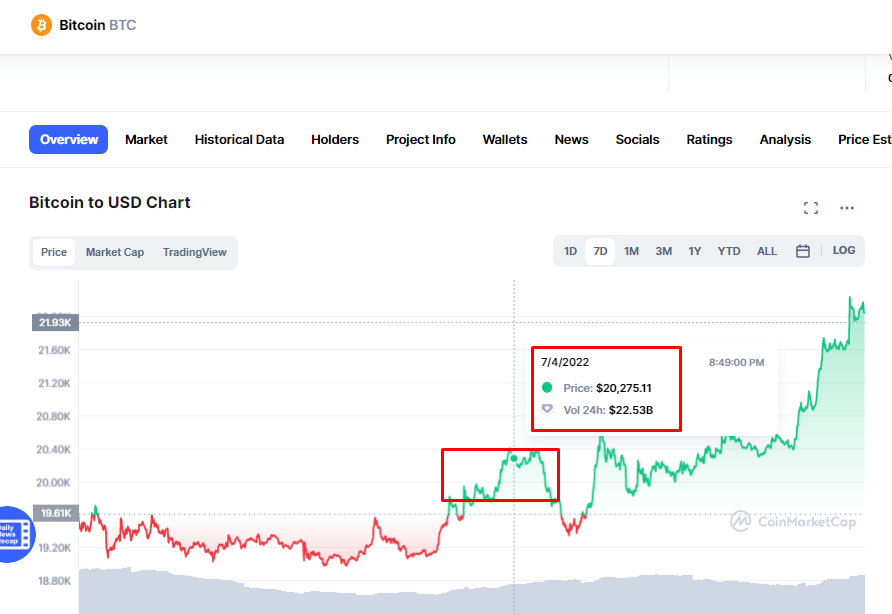
Task: Switch to the TradingView chart
Action: coord(195,252)
